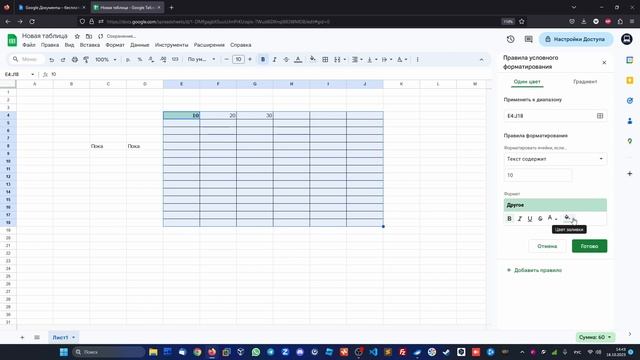
Task: Click the Настройки Доступа share button
Action: tap(576, 39)
